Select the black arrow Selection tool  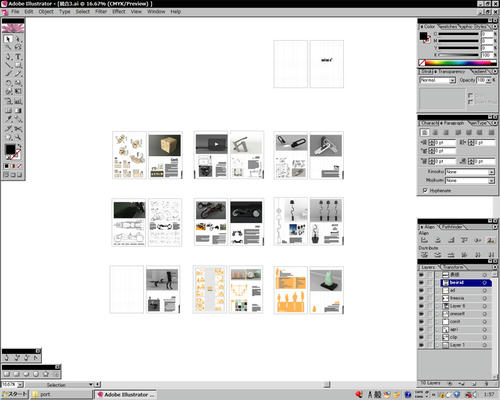click(x=8, y=39)
